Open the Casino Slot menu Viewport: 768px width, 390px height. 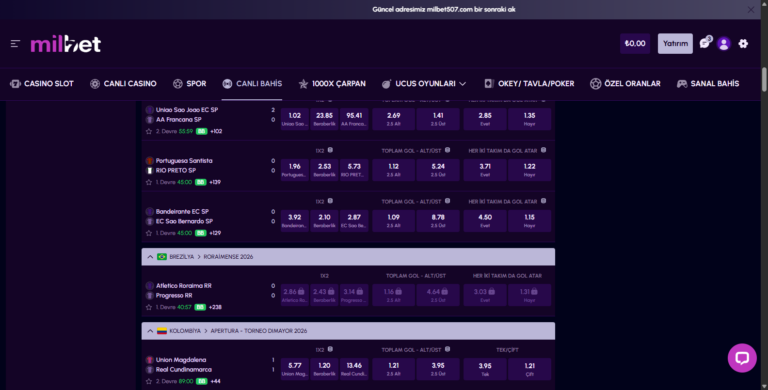point(42,84)
